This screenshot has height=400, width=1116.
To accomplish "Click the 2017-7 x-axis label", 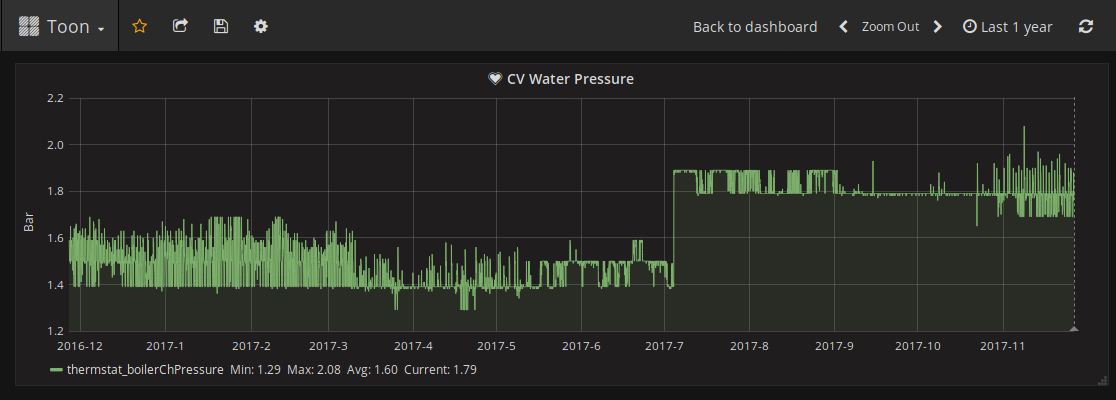I will (664, 346).
